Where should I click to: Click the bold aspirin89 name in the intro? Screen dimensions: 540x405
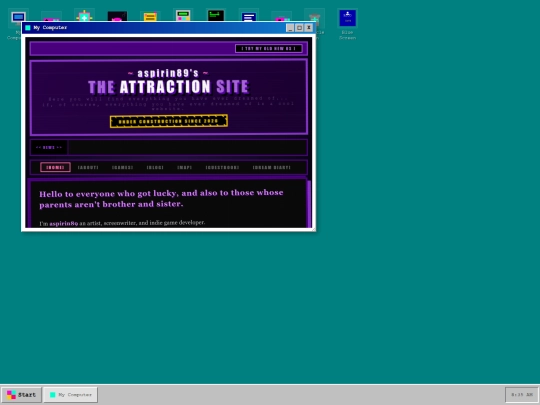(64, 224)
